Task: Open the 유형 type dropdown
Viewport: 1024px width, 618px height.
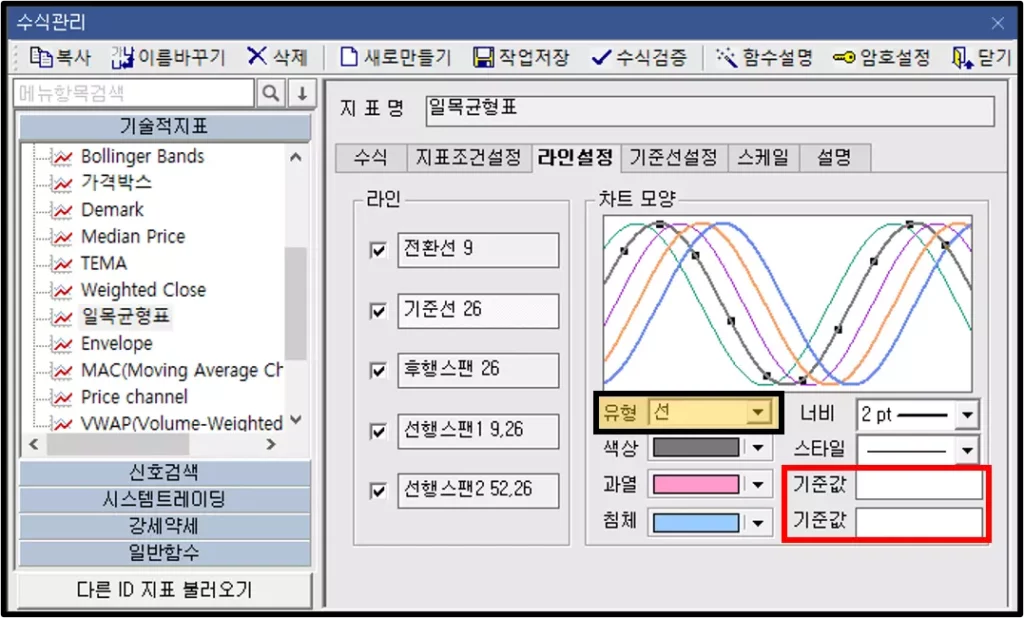Action: point(758,412)
